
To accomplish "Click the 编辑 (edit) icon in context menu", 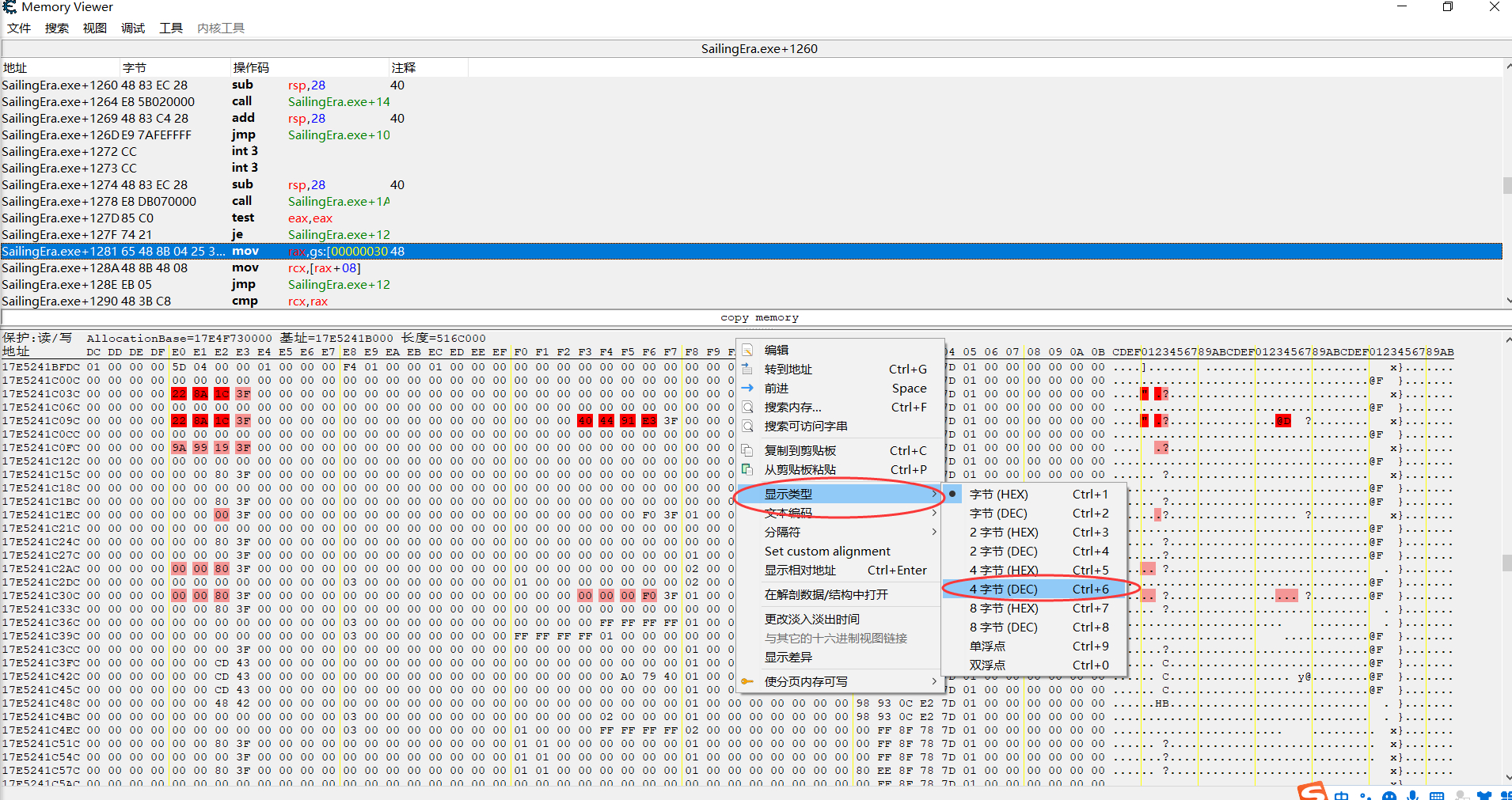I will click(747, 350).
